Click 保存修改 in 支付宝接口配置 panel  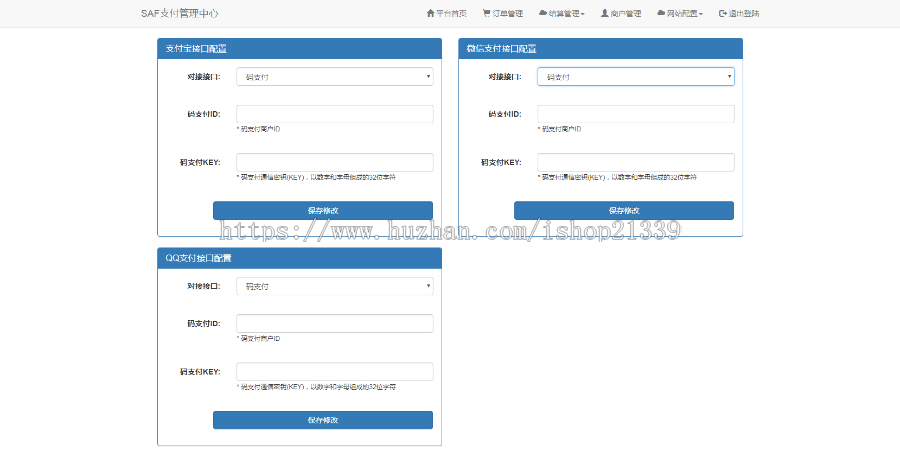click(x=323, y=210)
